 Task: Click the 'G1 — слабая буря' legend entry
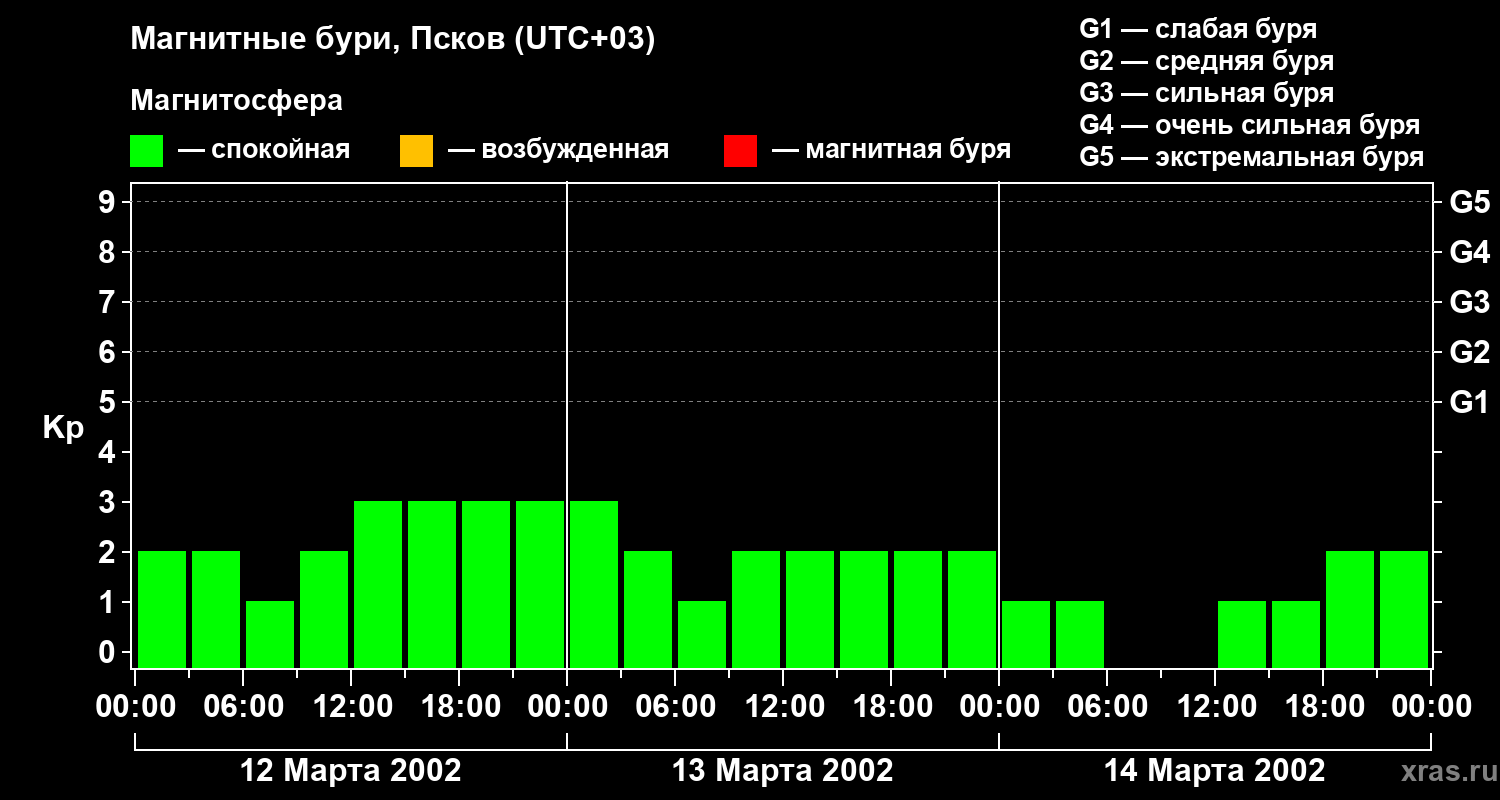point(1198,29)
